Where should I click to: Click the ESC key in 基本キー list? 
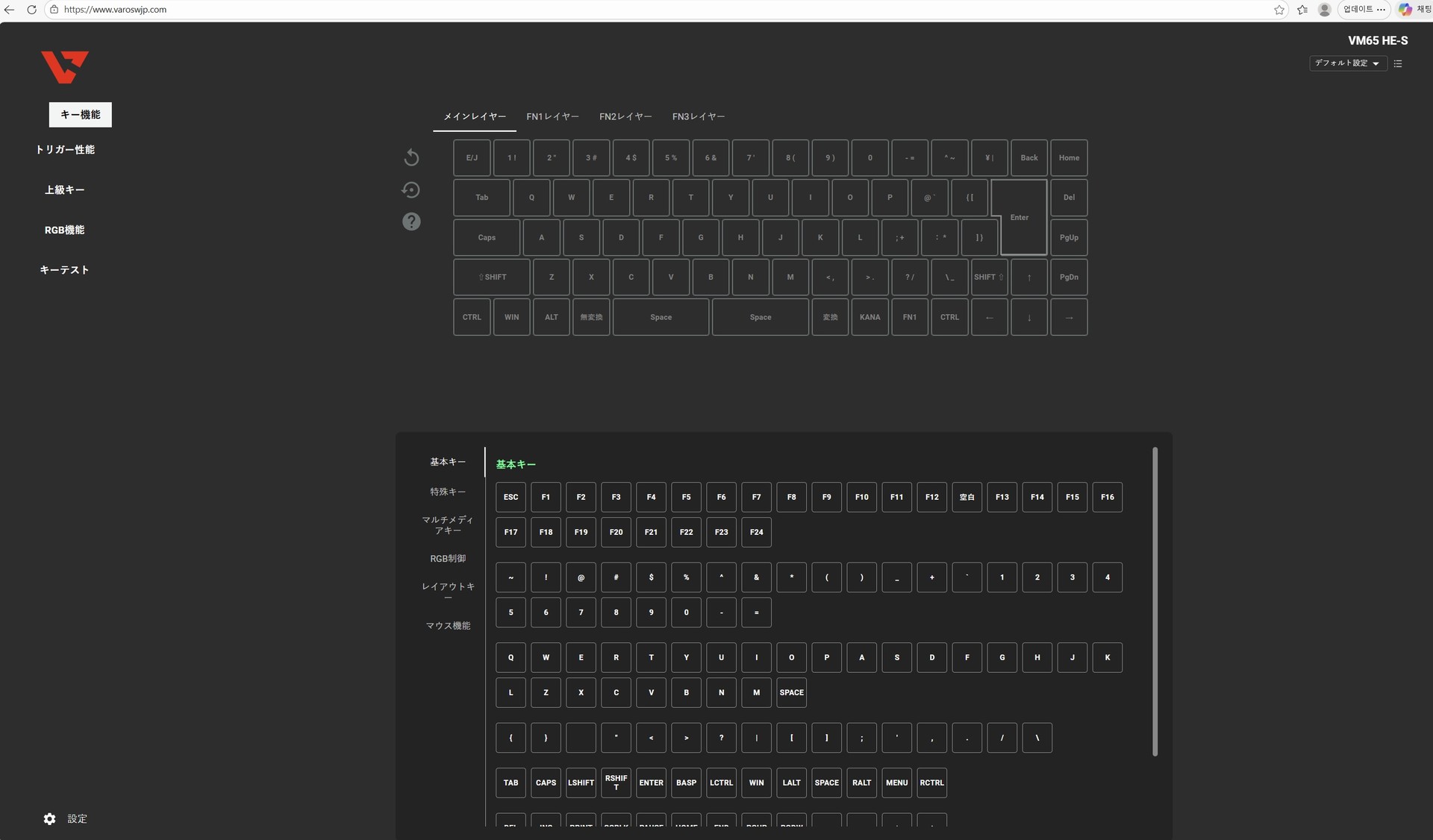pyautogui.click(x=511, y=497)
